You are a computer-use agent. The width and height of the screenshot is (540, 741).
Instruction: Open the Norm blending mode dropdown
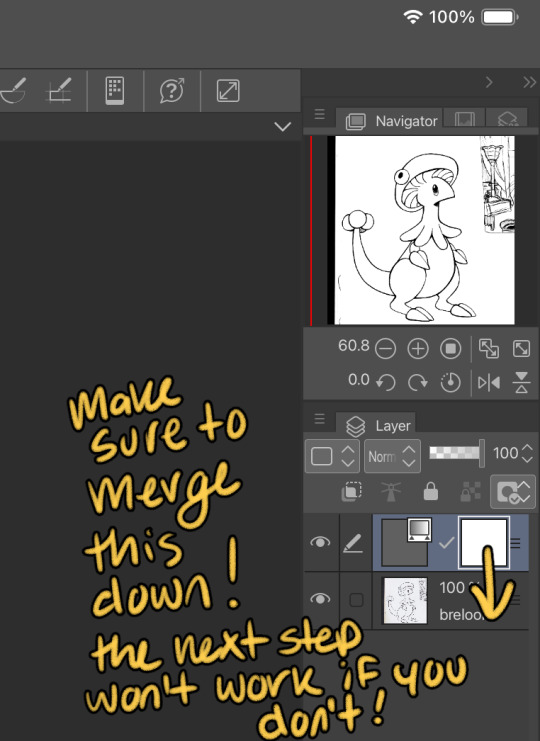(x=392, y=457)
